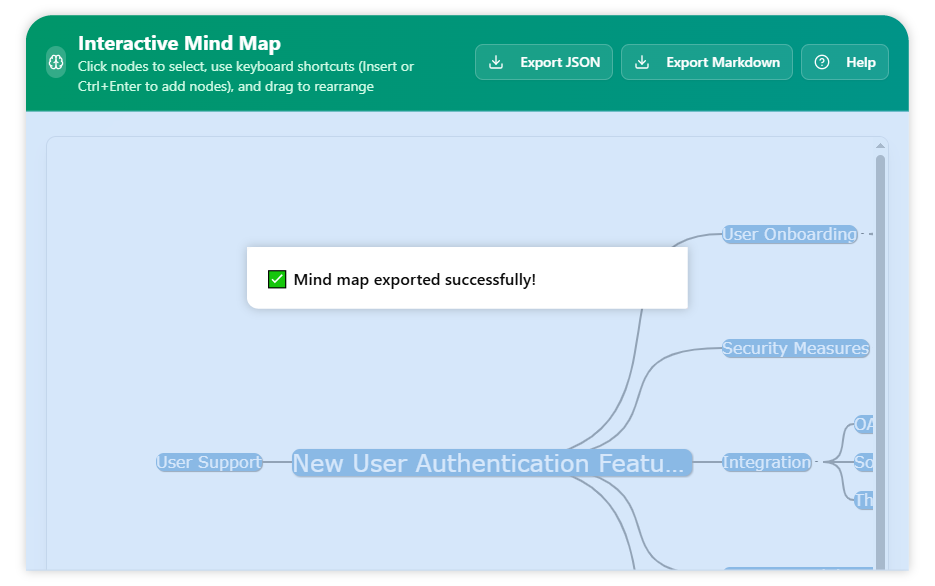Click the question mark Help icon
The width and height of the screenshot is (935, 586).
coord(822,62)
